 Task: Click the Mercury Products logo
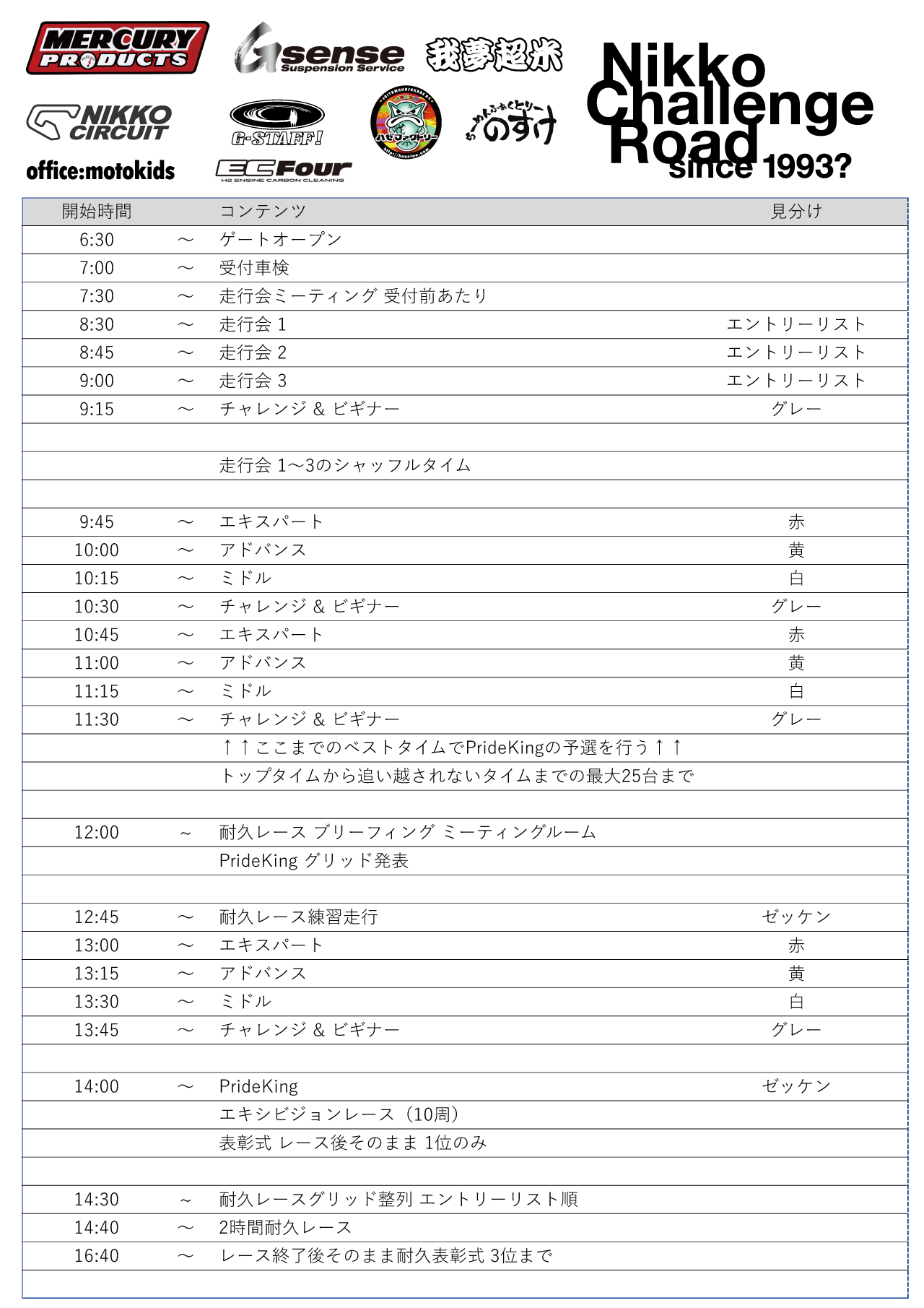click(118, 48)
